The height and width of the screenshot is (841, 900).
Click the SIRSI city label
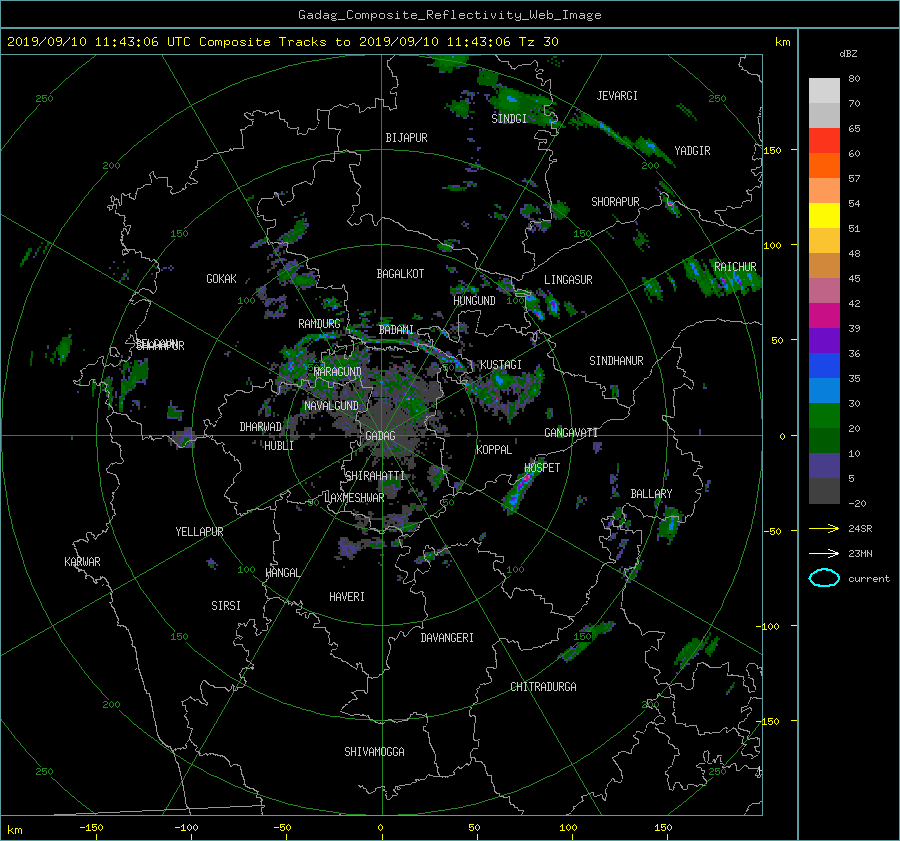[x=226, y=606]
